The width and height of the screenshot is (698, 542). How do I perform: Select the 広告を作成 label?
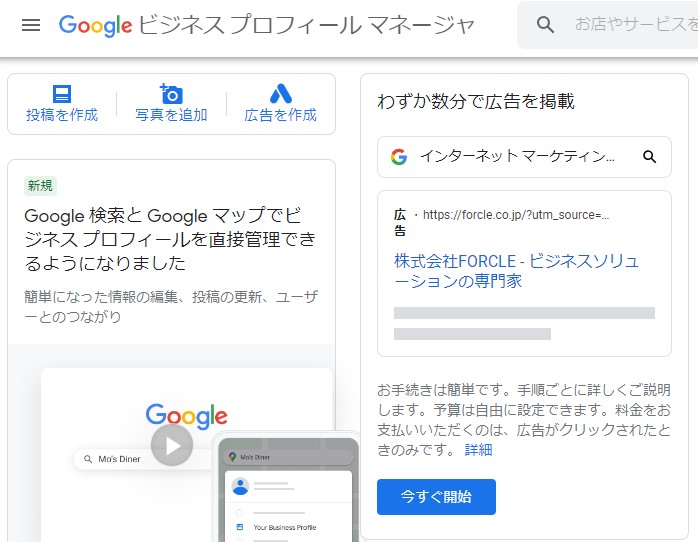pyautogui.click(x=280, y=115)
